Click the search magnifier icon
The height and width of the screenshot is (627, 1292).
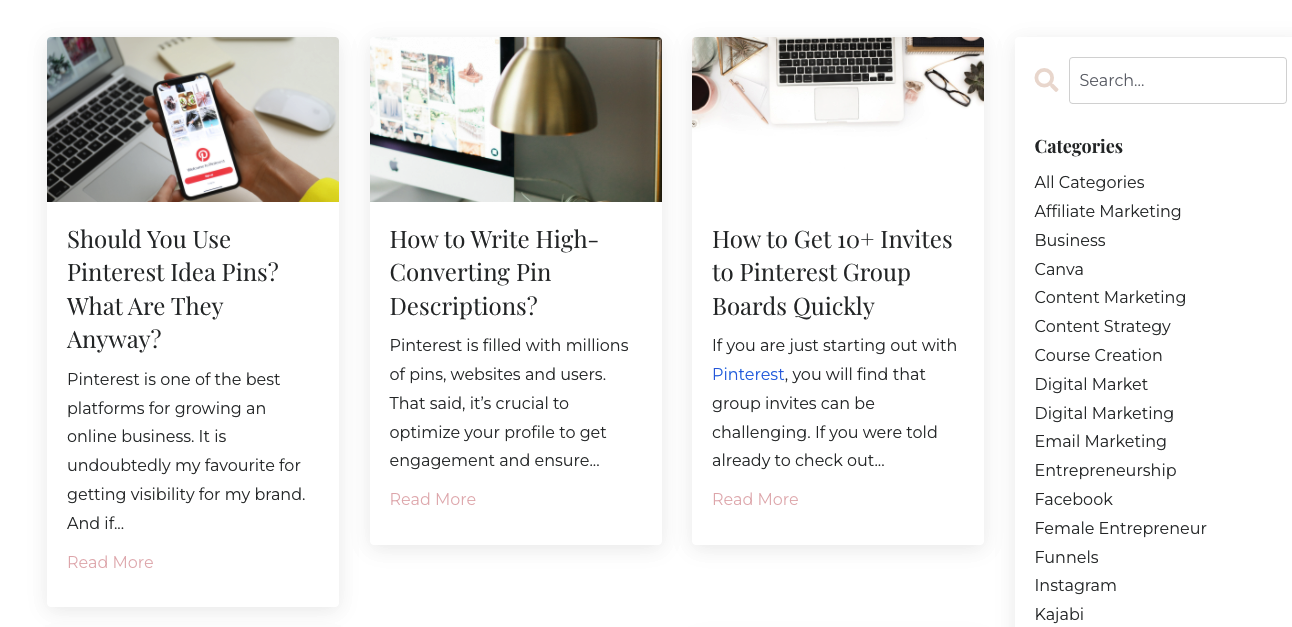click(1046, 80)
